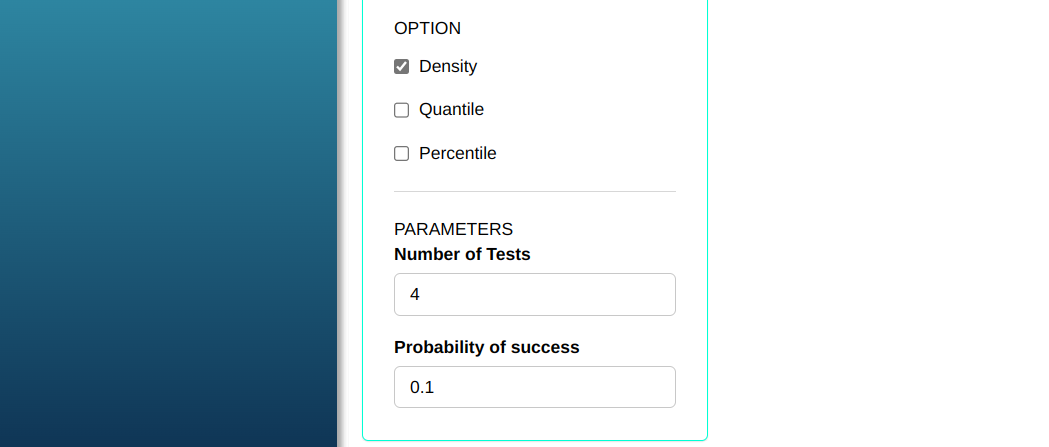
Task: Click right end of Probability of success box
Action: pyautogui.click(x=660, y=387)
